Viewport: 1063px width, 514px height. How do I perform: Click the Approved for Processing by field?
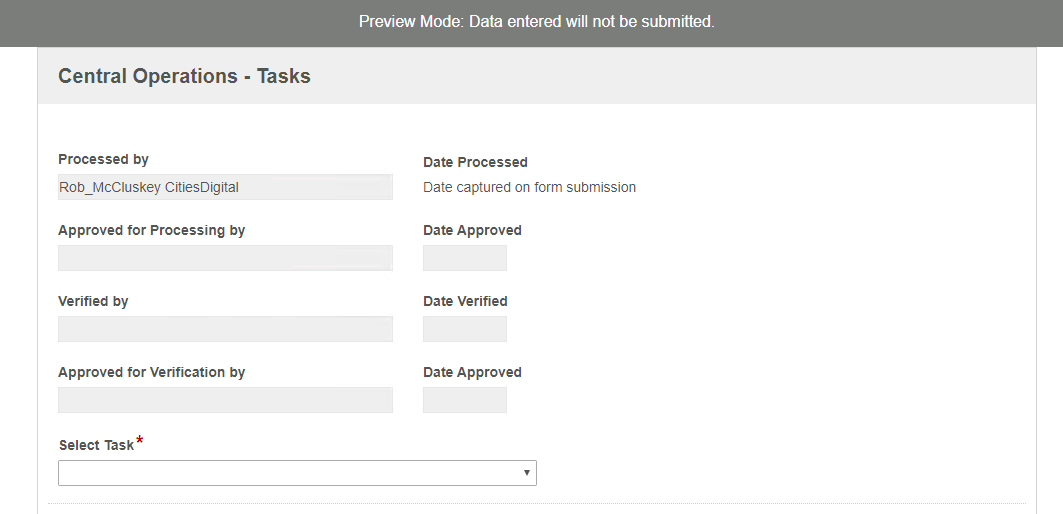pyautogui.click(x=225, y=258)
